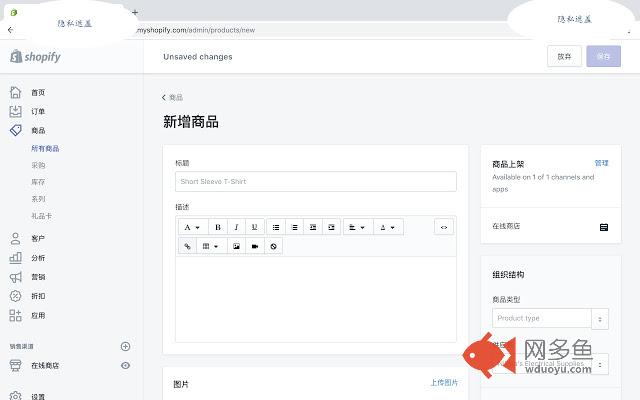Open 营销 marketing in the sidebar
Screen dimensions: 640x400
click(38, 277)
